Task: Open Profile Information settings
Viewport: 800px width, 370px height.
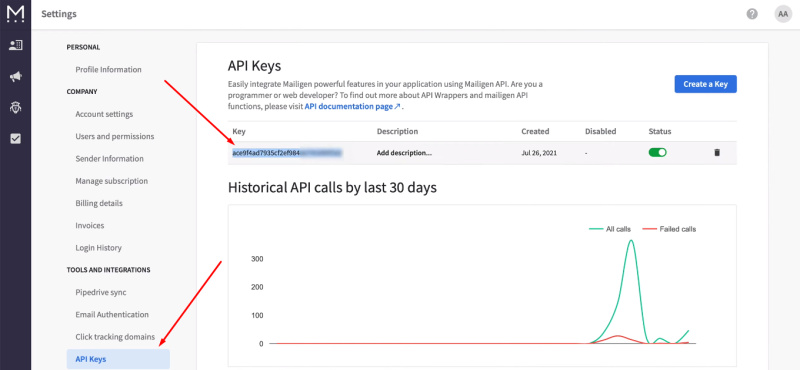Action: click(108, 69)
